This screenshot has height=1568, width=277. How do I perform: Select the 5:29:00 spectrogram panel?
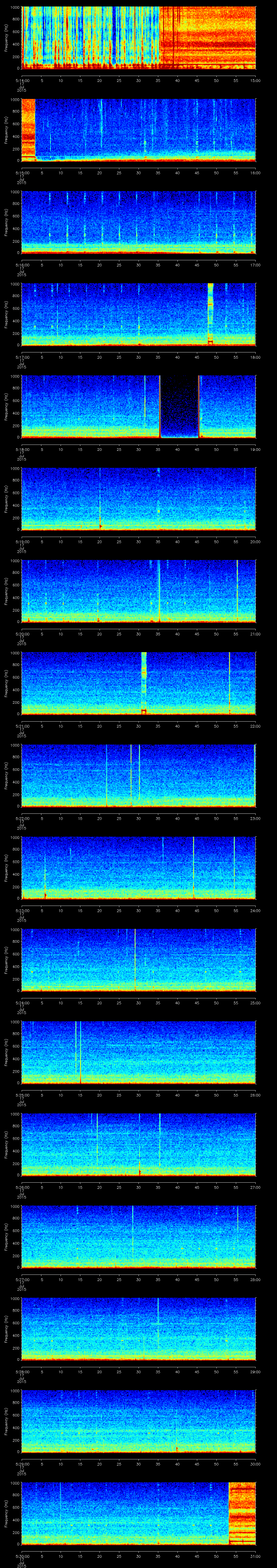[x=139, y=1421]
